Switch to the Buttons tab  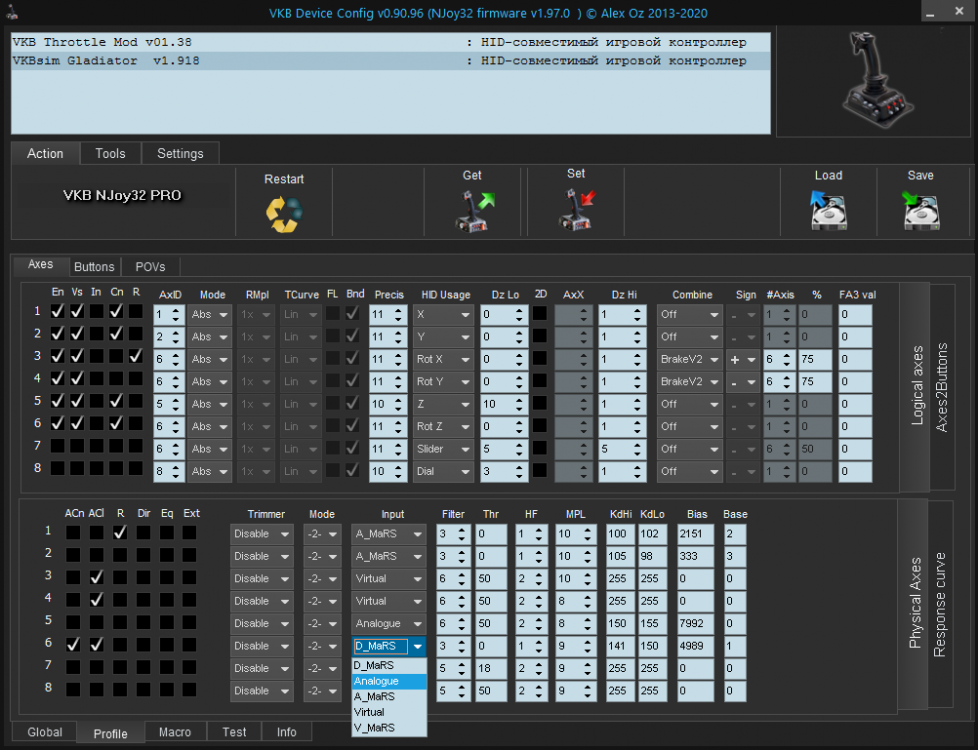(94, 267)
